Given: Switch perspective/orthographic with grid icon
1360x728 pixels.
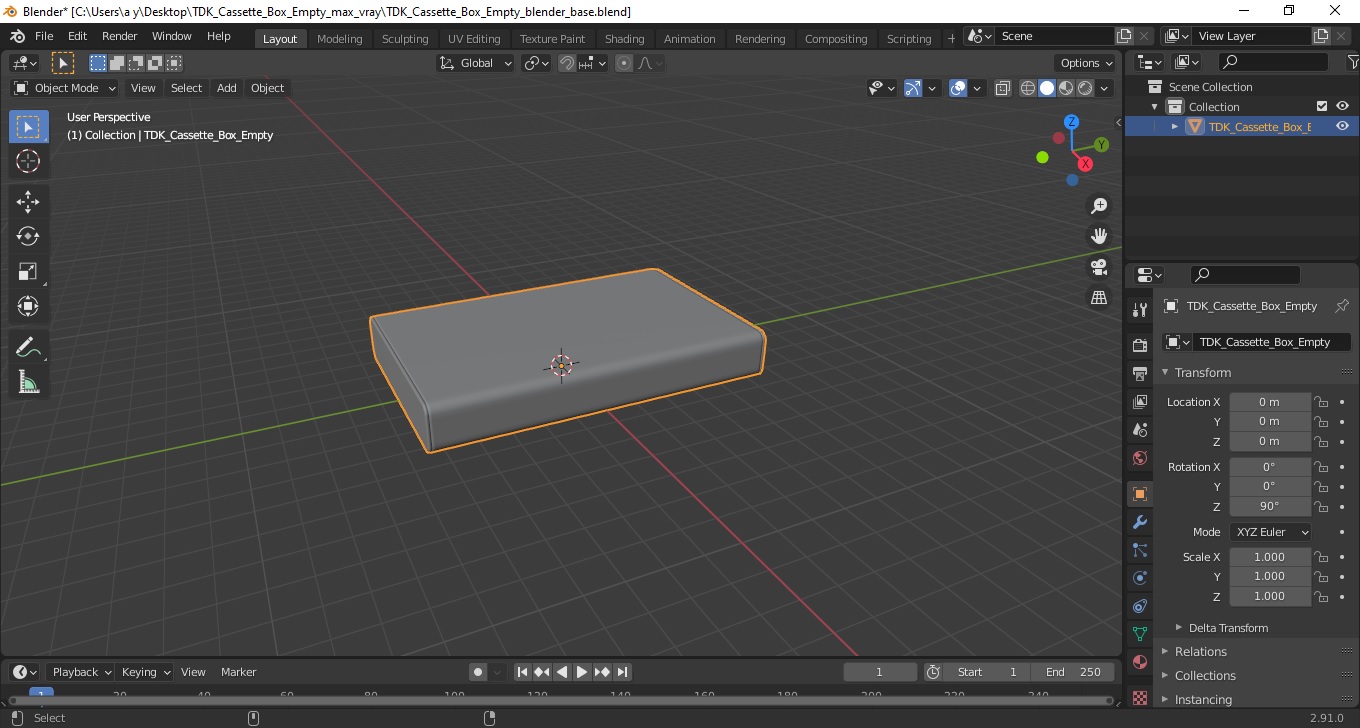Looking at the screenshot, I should point(1099,298).
